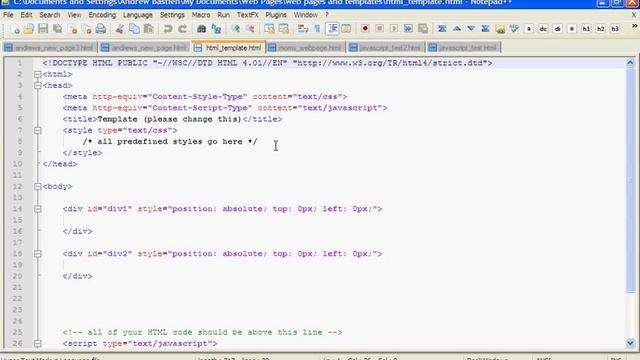Viewport: 640px width, 360px height.
Task: Open the Plugins menu
Action: (276, 15)
